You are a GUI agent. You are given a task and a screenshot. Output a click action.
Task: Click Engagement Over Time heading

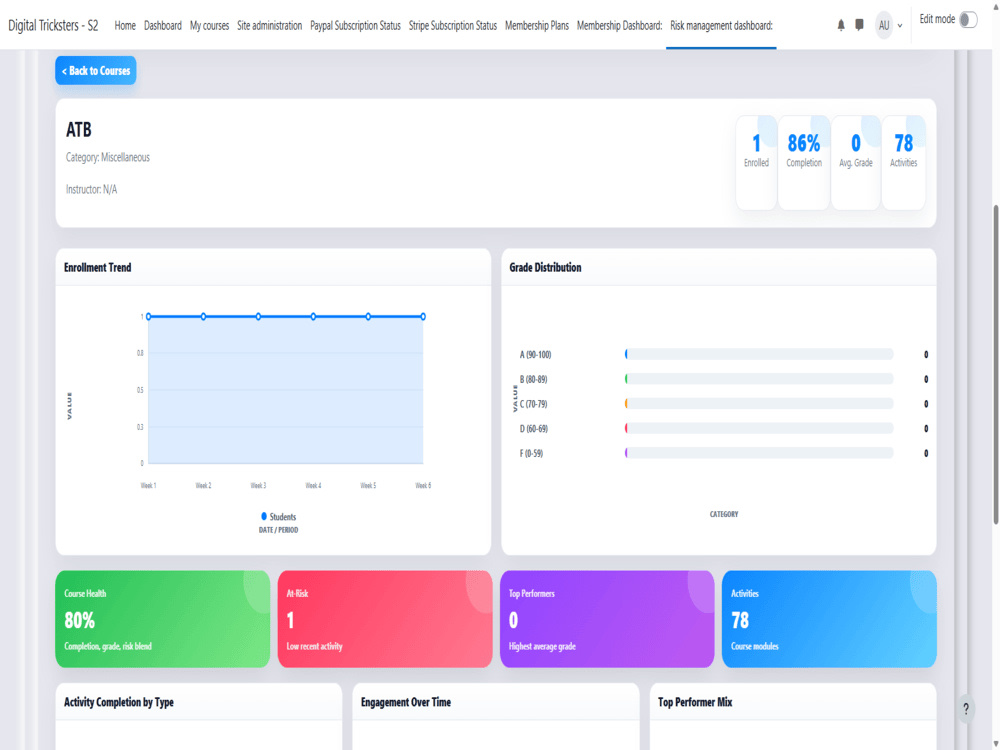406,702
